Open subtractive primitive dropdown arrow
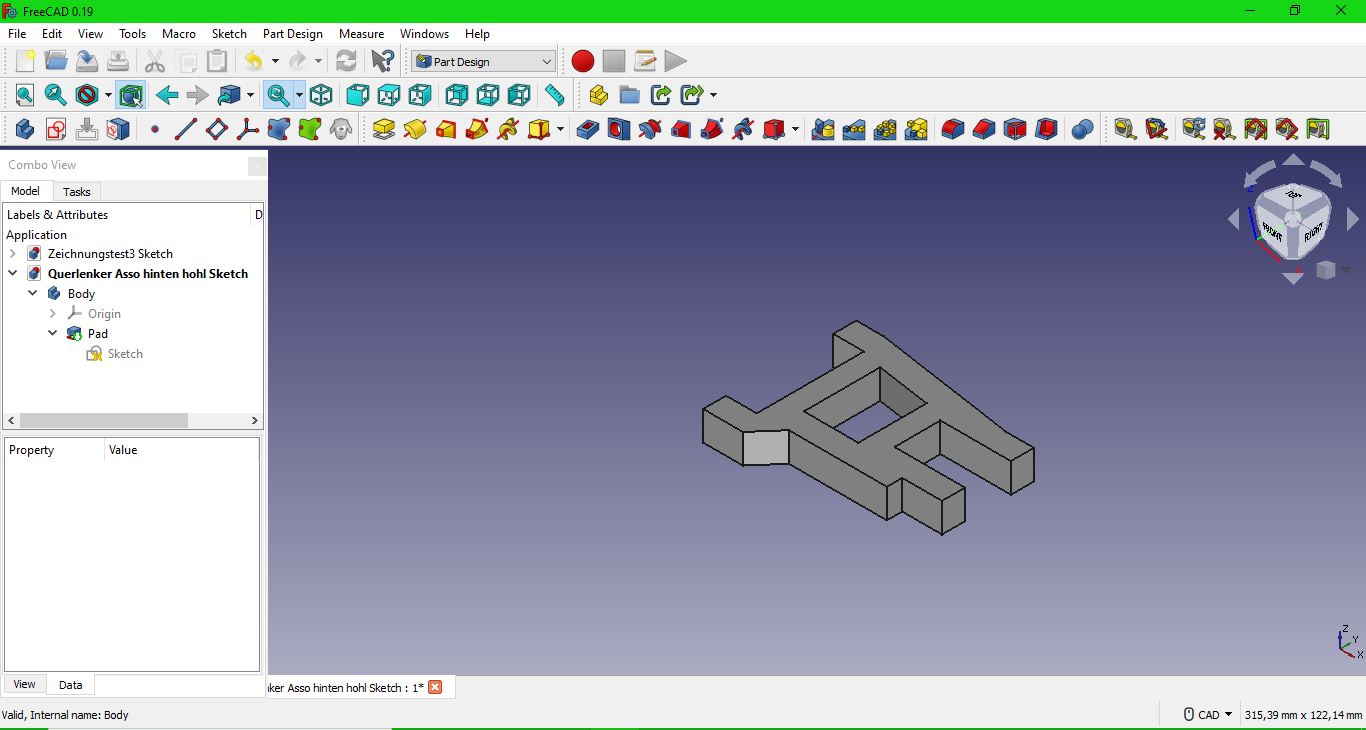The height and width of the screenshot is (730, 1366). coord(796,129)
